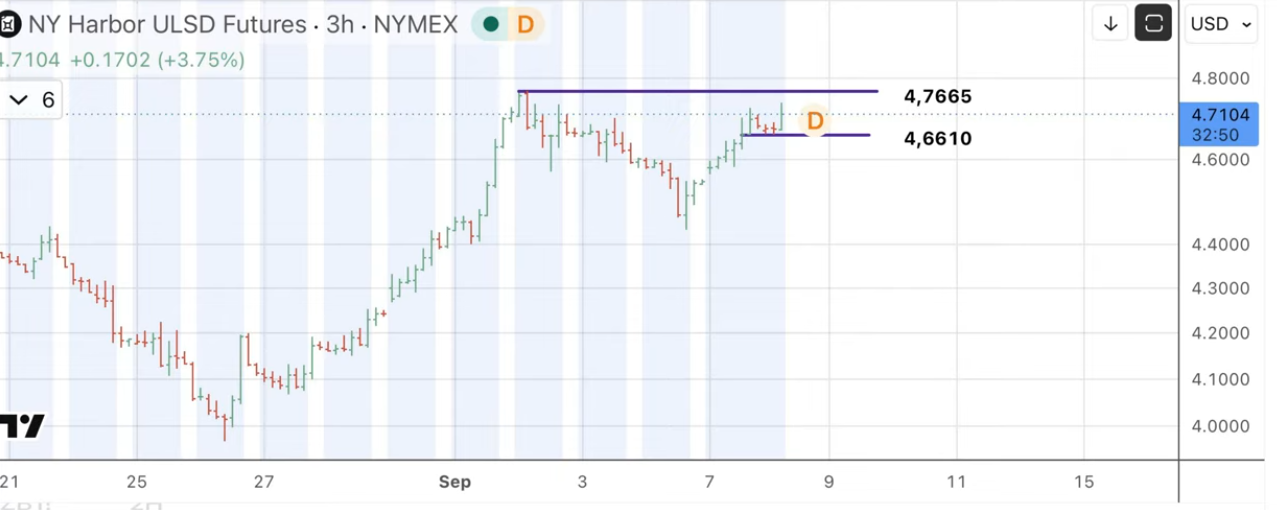Click the 3h interval label in title
Viewport: 1277px width, 510px height.
point(341,24)
